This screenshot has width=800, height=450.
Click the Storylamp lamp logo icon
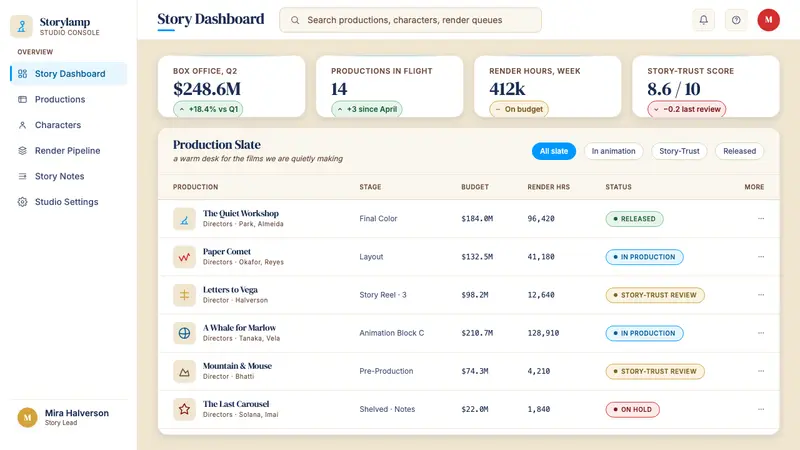[x=21, y=26]
